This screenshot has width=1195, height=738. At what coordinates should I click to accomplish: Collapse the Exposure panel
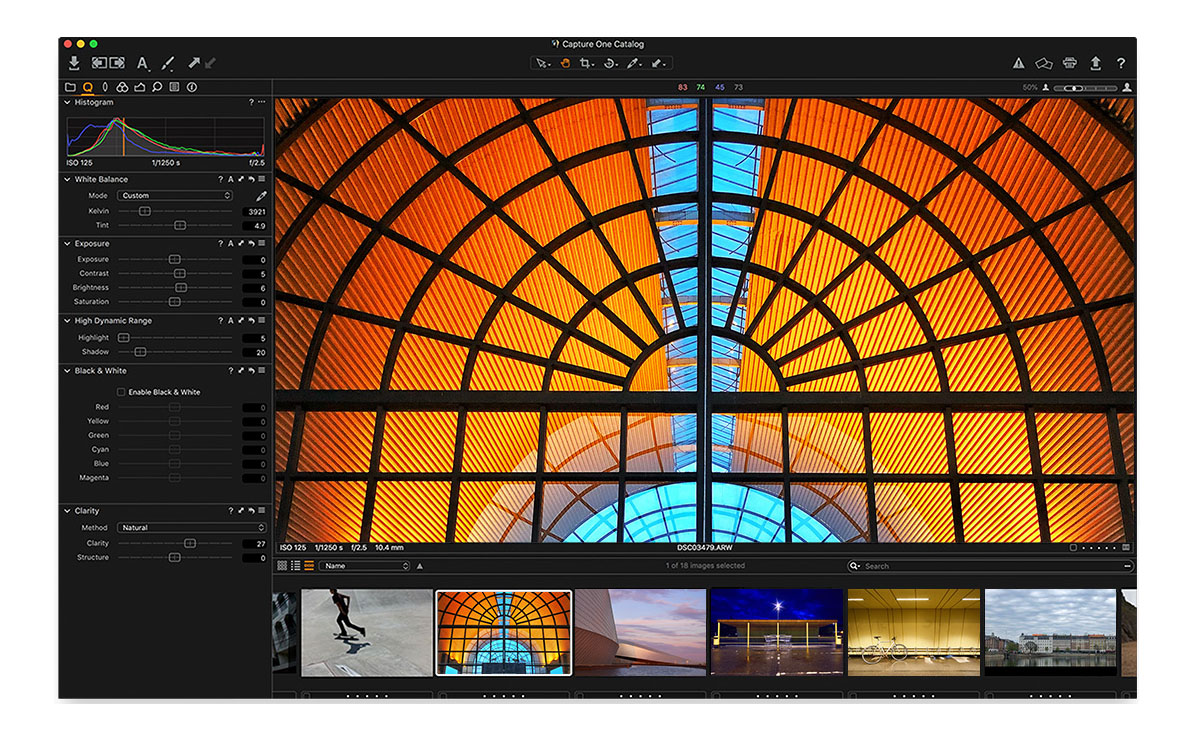pos(66,244)
